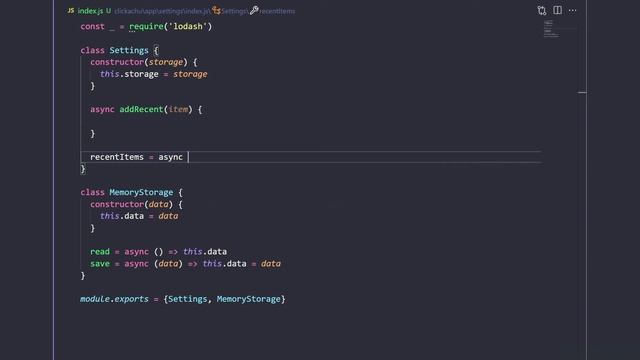Split the editor with the split icon

(557, 10)
